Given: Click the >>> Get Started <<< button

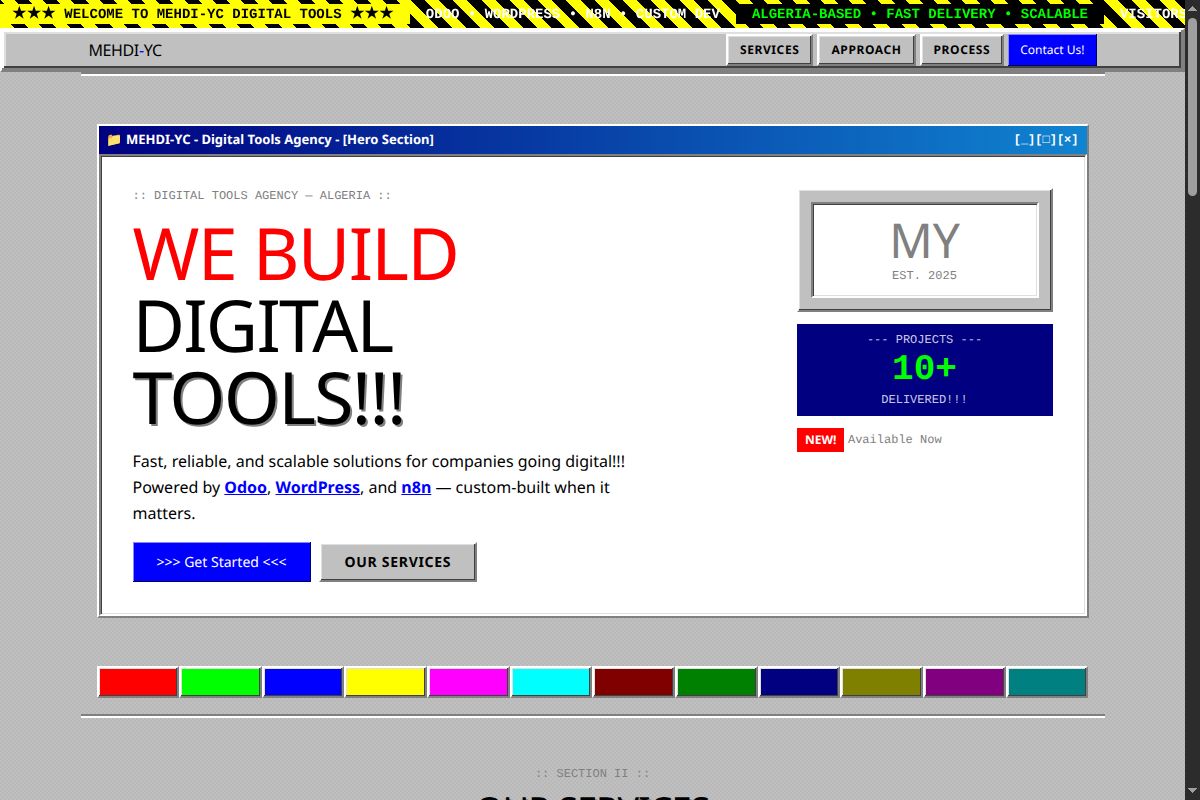Looking at the screenshot, I should point(222,562).
